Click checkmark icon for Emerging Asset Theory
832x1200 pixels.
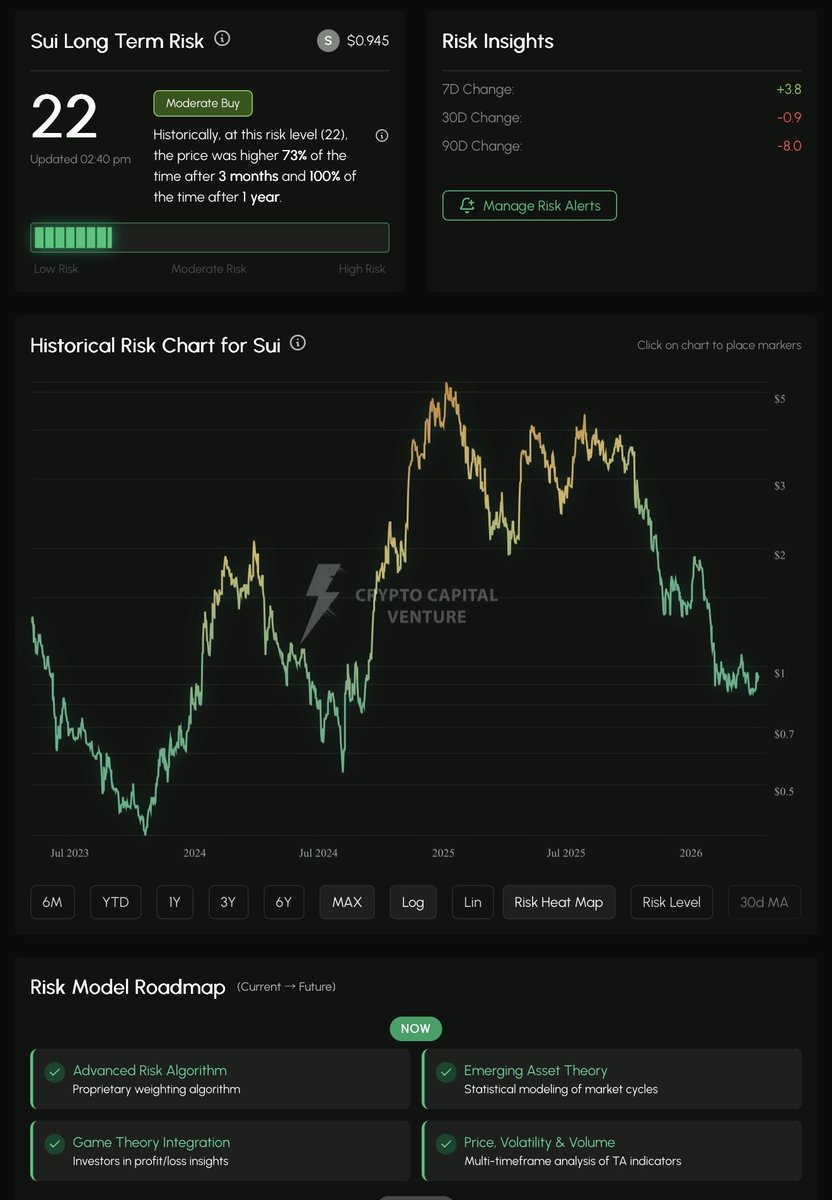point(446,1071)
